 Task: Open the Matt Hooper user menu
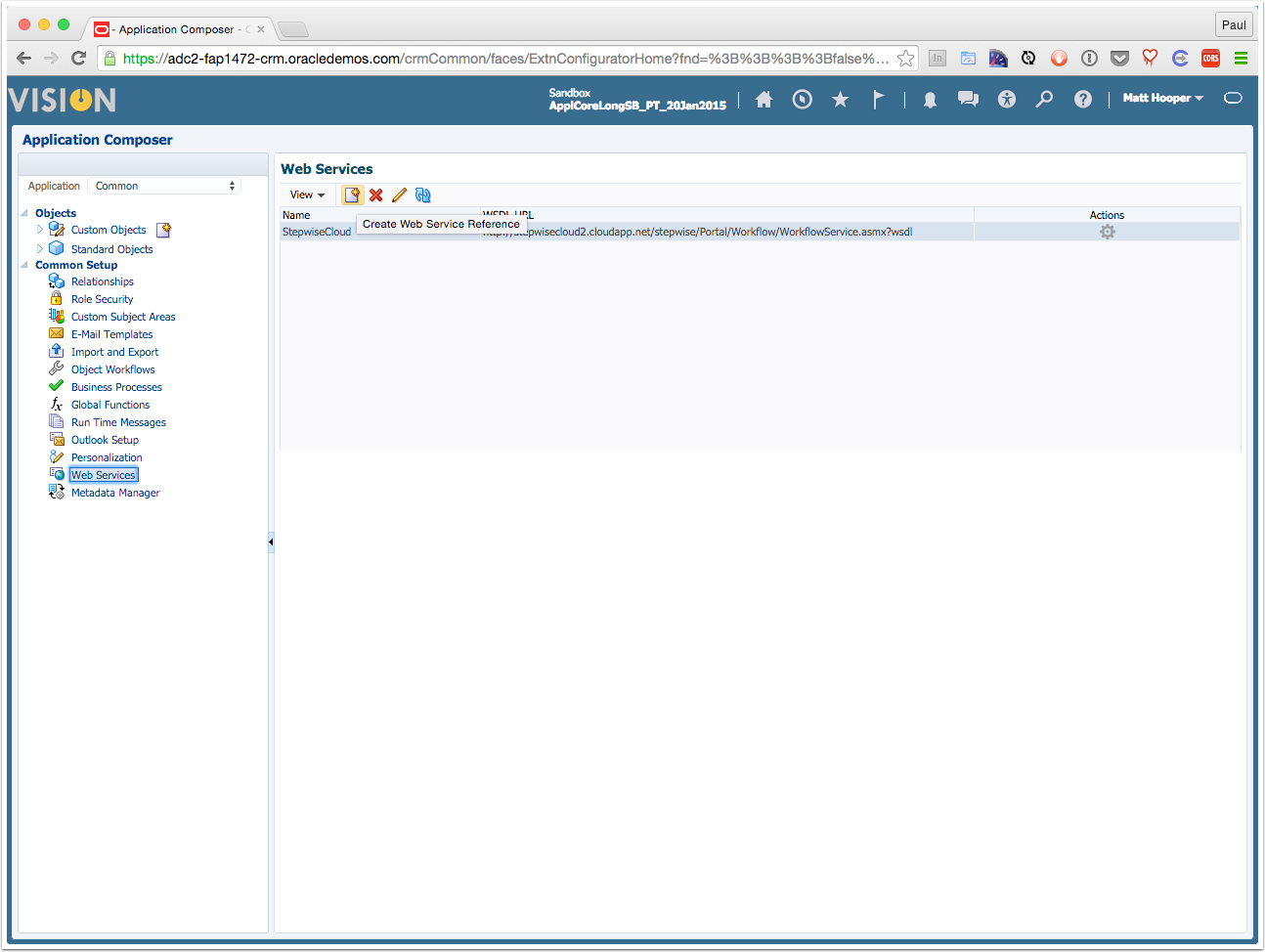[1162, 98]
